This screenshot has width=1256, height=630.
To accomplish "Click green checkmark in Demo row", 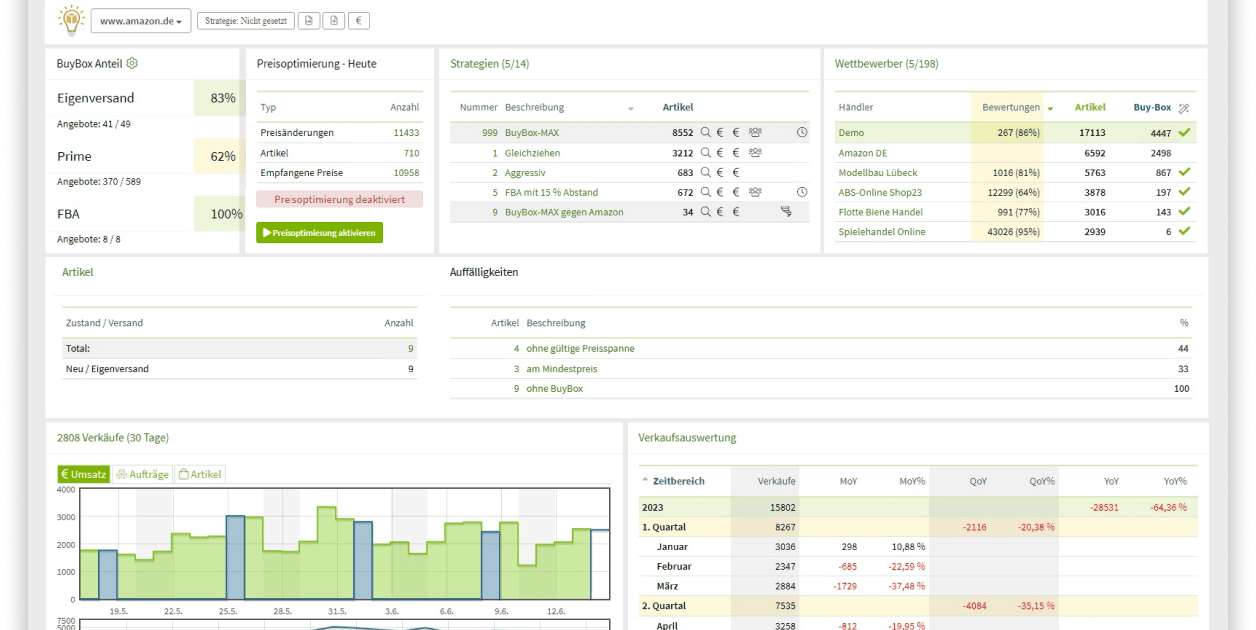I will [1184, 132].
